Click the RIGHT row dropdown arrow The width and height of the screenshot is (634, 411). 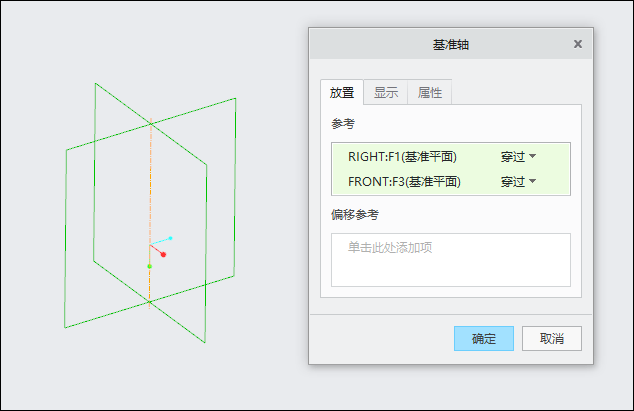[x=533, y=156]
